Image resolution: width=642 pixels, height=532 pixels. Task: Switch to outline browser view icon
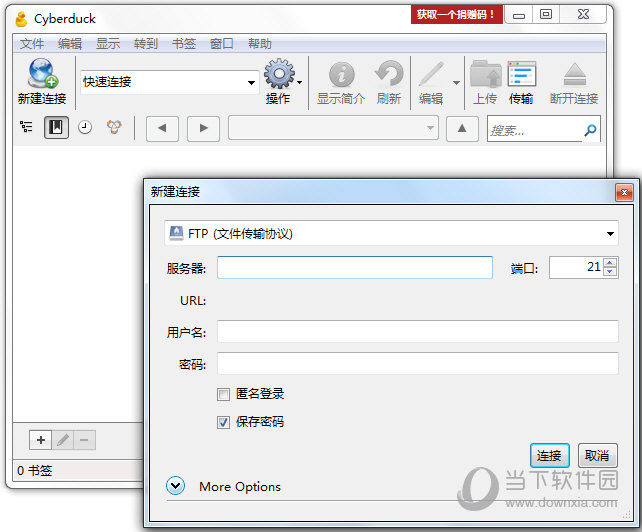(x=26, y=127)
